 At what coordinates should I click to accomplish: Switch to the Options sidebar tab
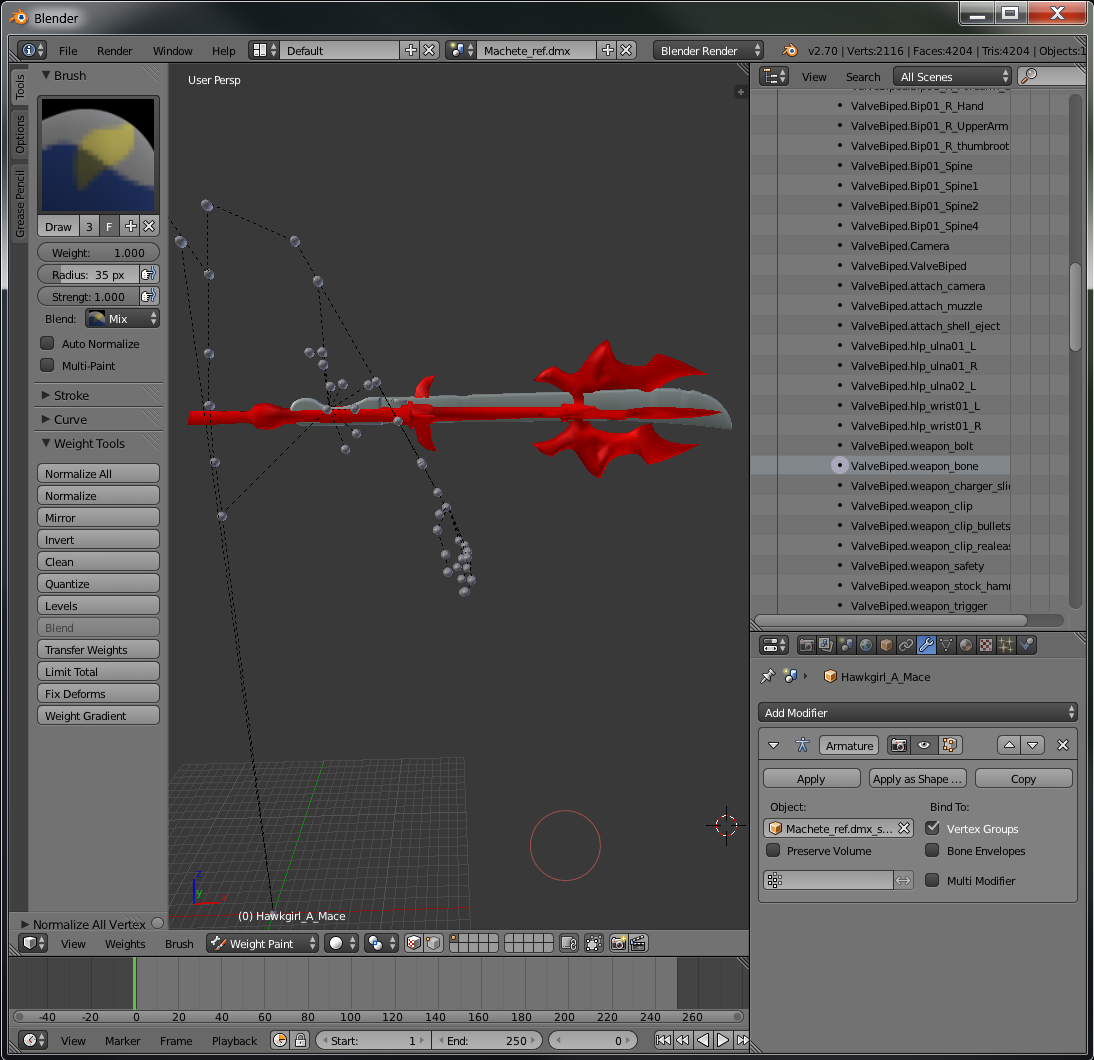20,134
